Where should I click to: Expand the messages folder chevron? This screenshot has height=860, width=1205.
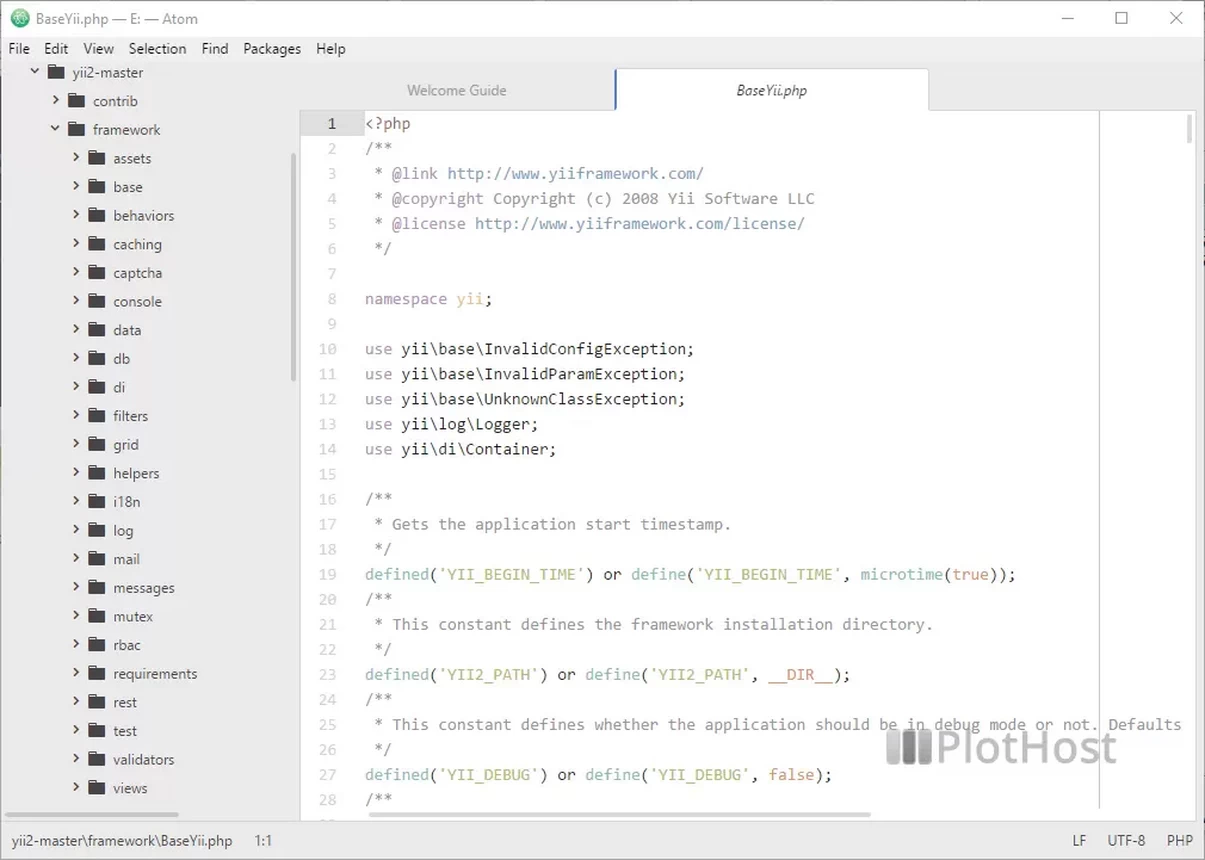pyautogui.click(x=76, y=587)
